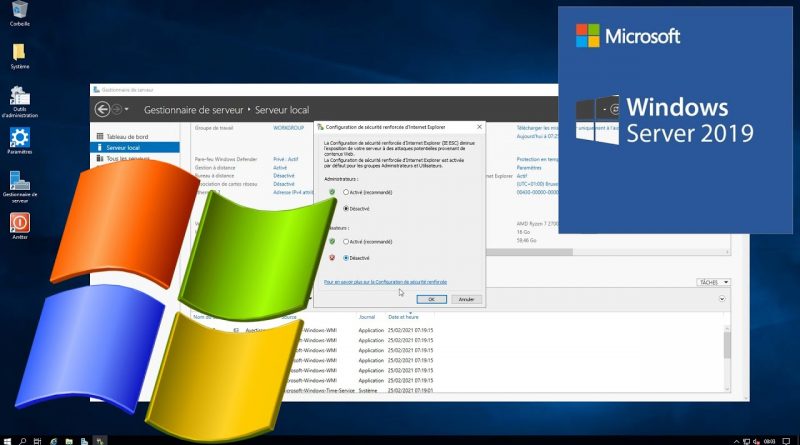
Task: Click Annuler in the IE security dialog
Action: 466,299
